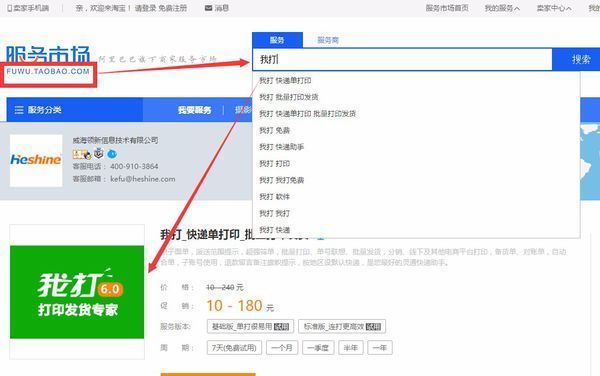Select suggestion 我打 快递
Screen dimensions: 600x376
pos(274,230)
